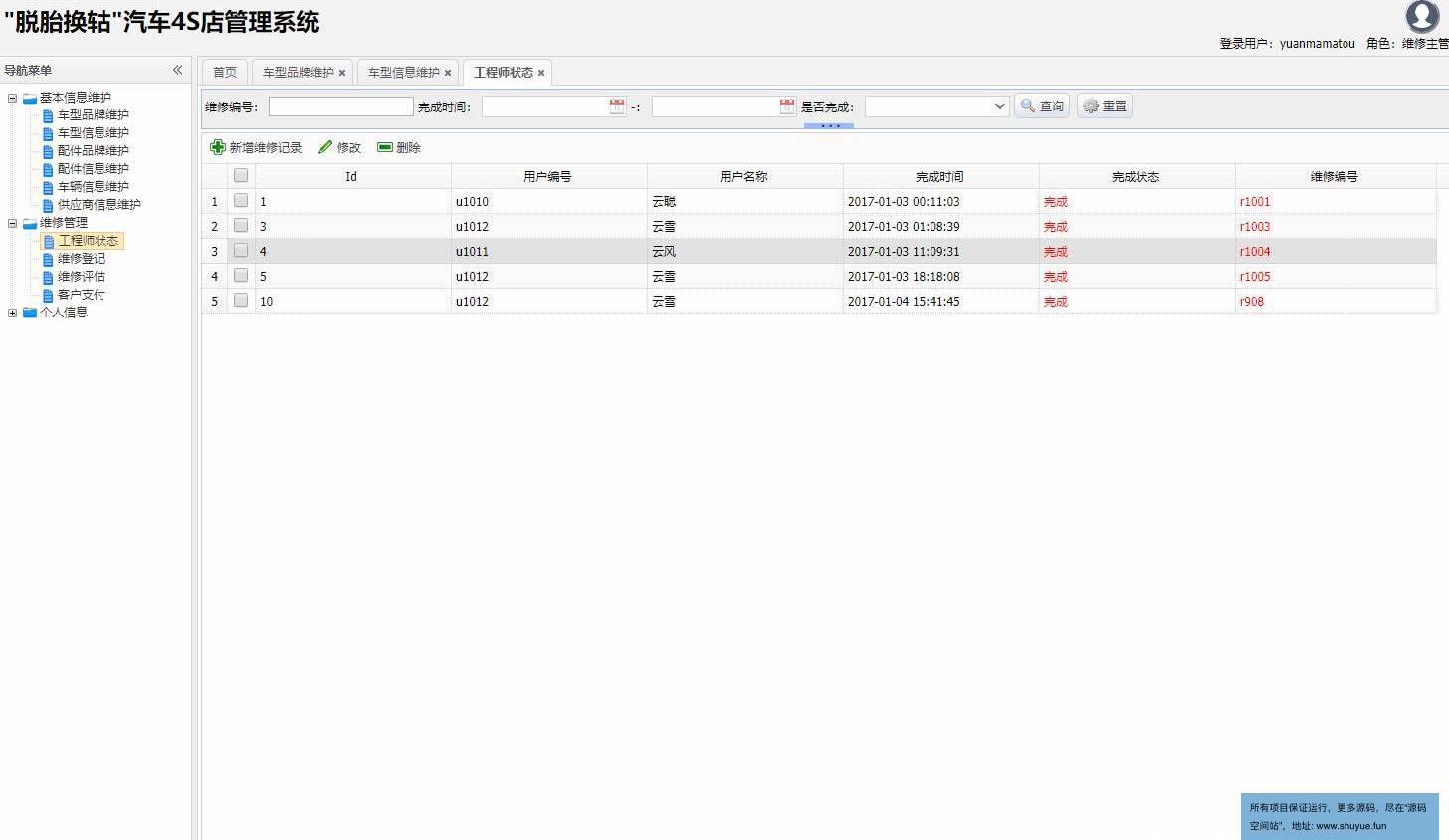Open 维修评估 in the tree
This screenshot has width=1449, height=840.
[82, 277]
